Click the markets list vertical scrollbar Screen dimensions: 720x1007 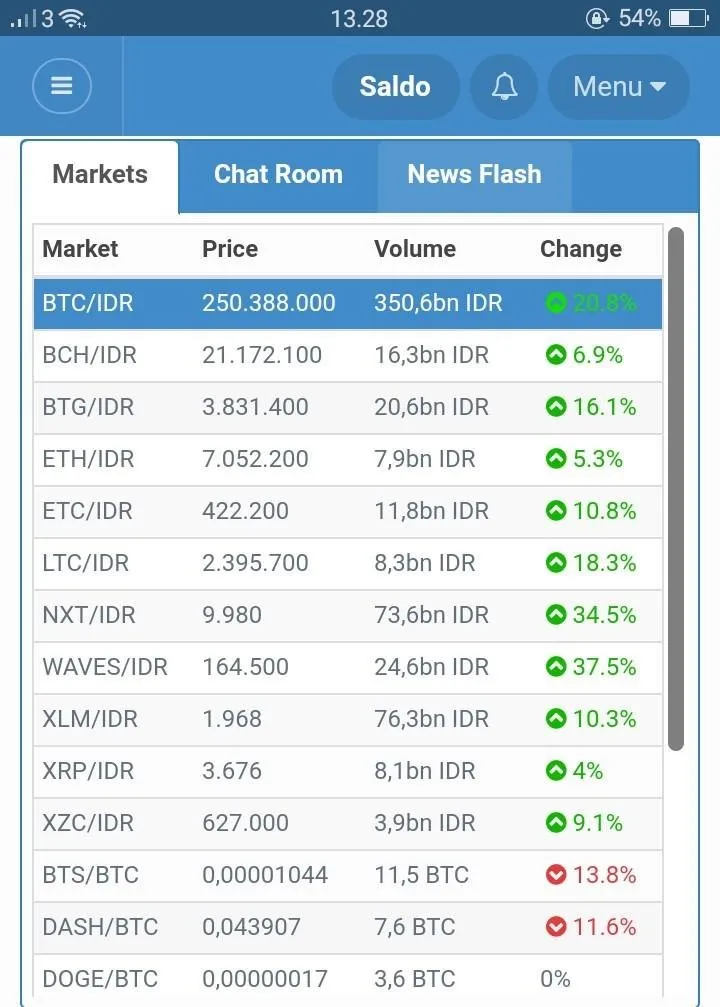click(676, 488)
